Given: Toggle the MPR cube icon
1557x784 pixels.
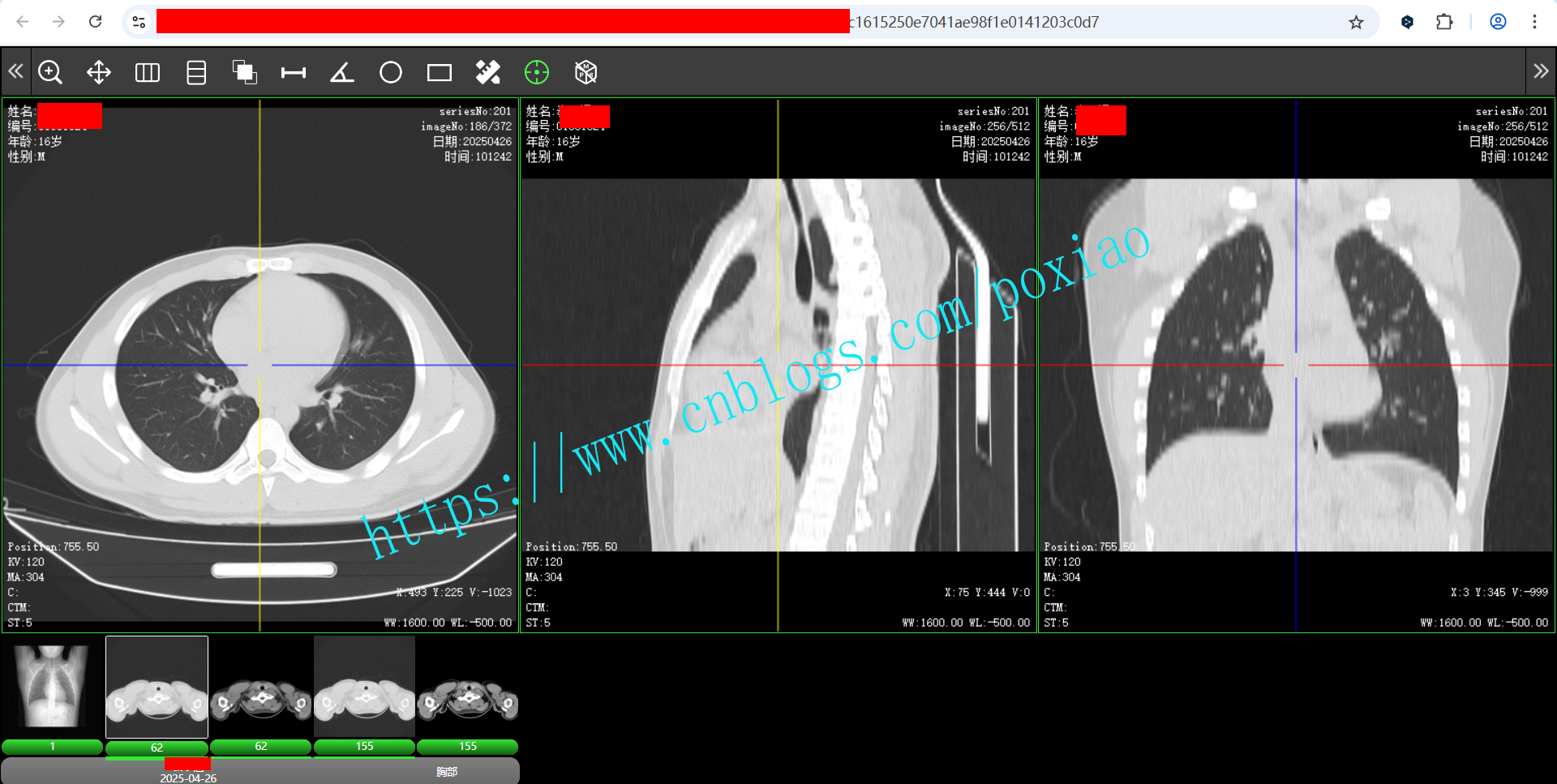Looking at the screenshot, I should (585, 73).
